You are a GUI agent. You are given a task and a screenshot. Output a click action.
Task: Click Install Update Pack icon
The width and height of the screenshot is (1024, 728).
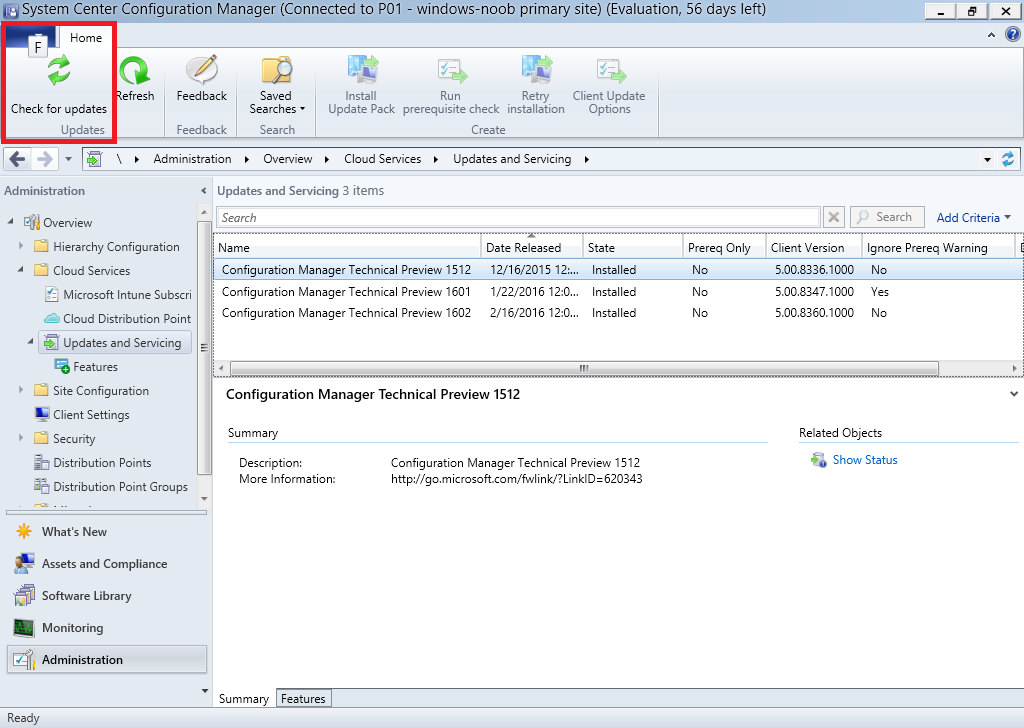coord(362,70)
